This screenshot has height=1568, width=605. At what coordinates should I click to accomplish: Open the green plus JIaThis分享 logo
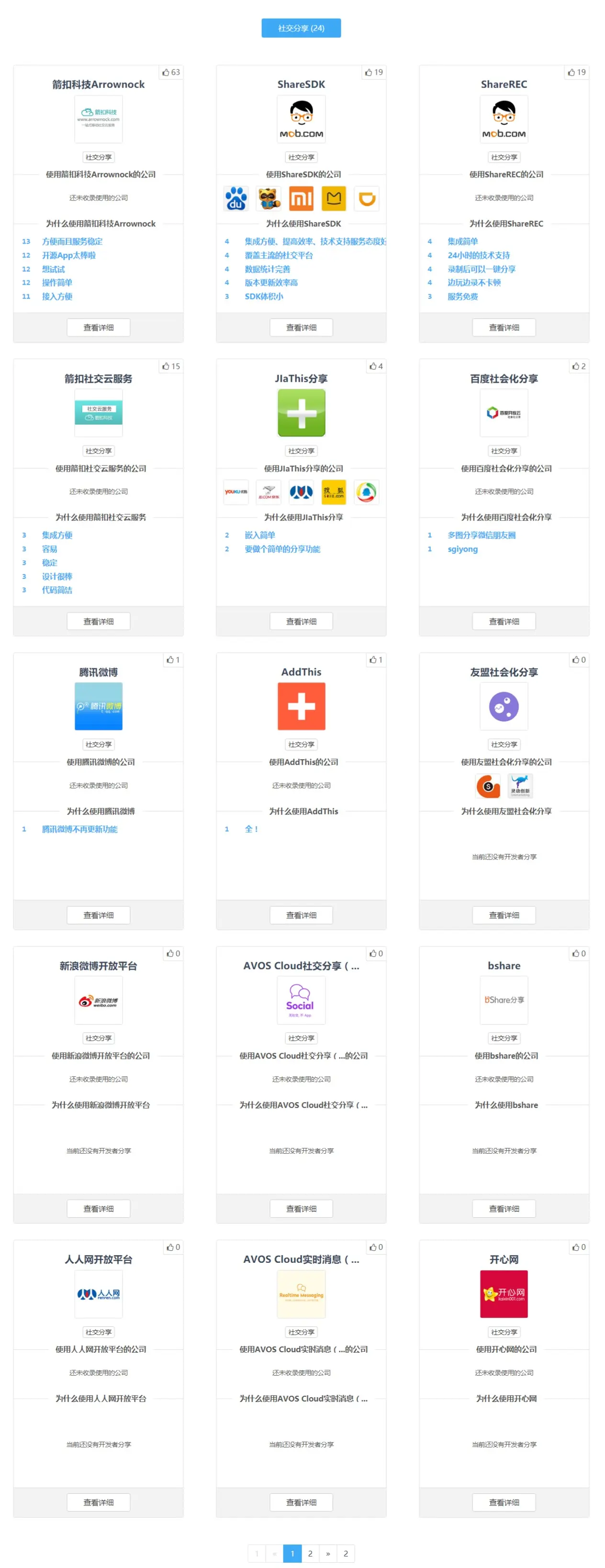[302, 413]
